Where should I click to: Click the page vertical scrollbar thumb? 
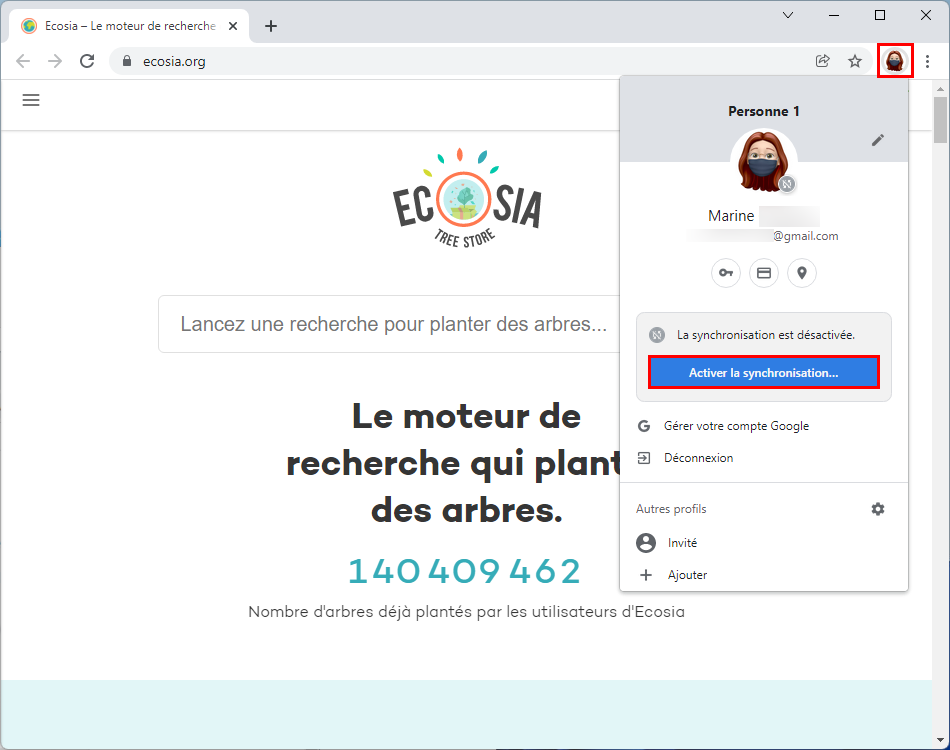pyautogui.click(x=940, y=119)
